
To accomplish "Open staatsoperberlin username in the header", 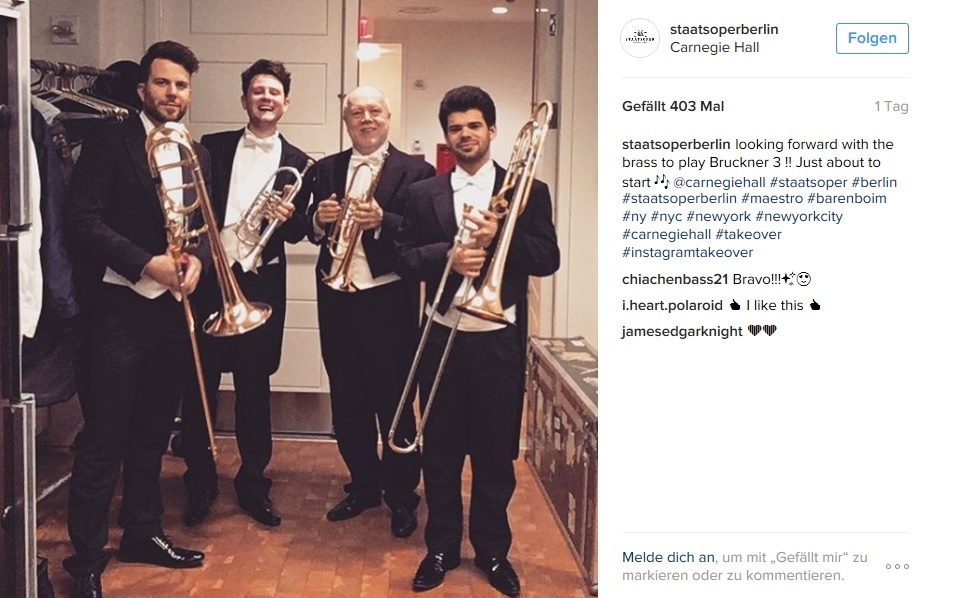I will coord(724,29).
